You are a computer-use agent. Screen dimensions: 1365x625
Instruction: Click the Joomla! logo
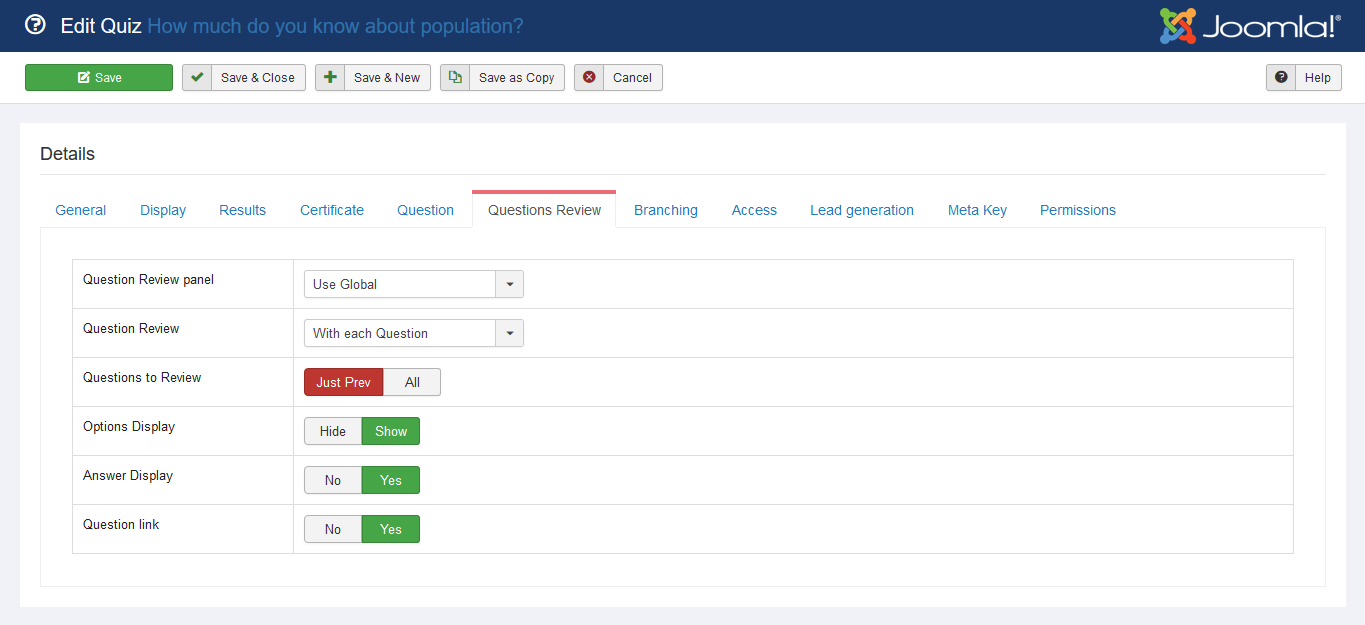click(1249, 26)
